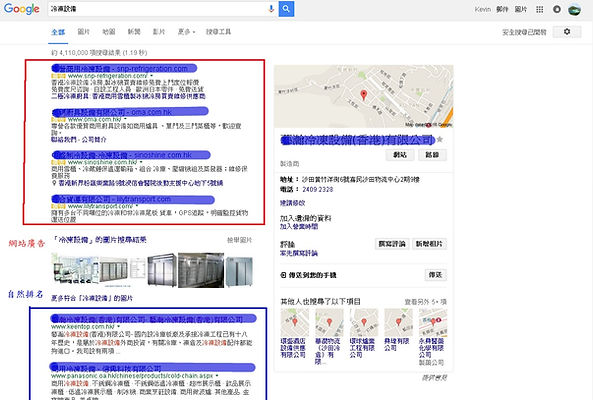This screenshot has height=400, width=593.
Task: Select the 全部 results tab
Action: tap(58, 32)
